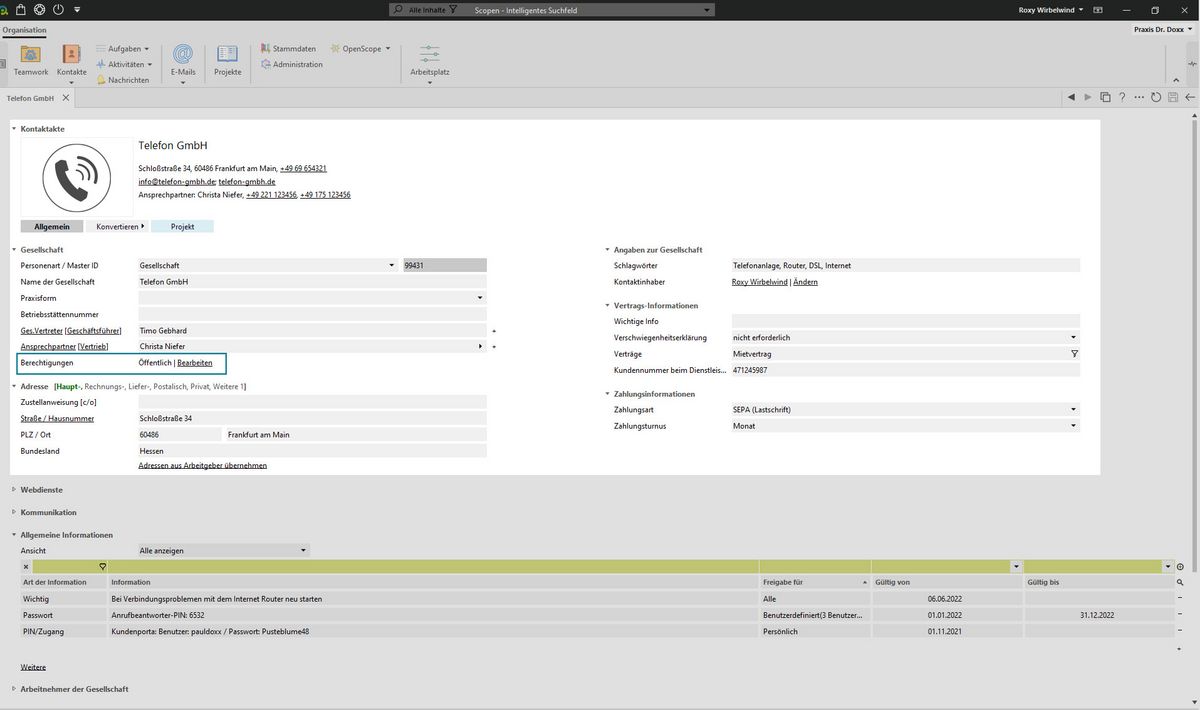Switch to the Allgemein tab

tap(52, 227)
